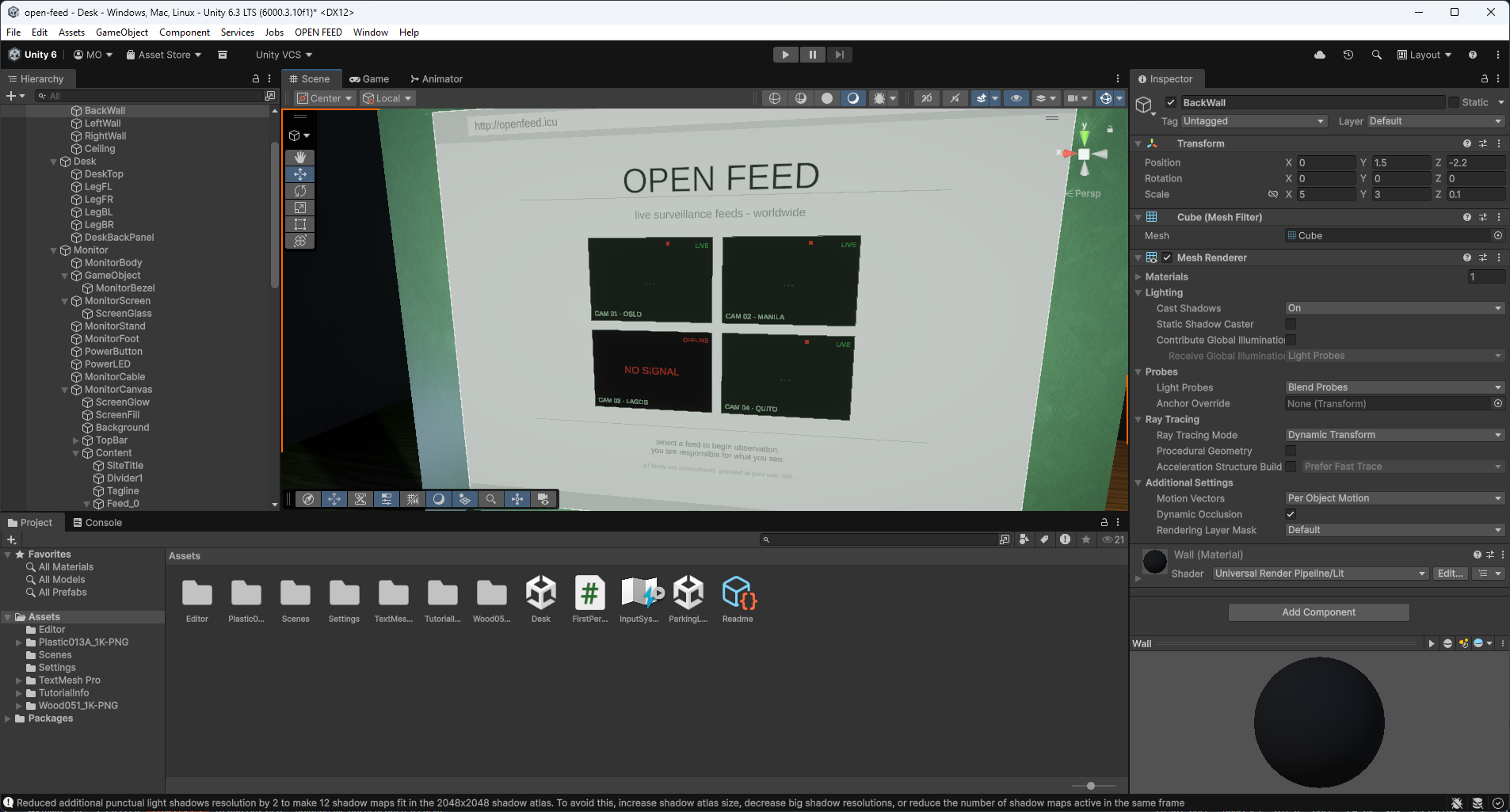
Task: Select the Scale tool in Scene toolbar
Action: pos(300,208)
